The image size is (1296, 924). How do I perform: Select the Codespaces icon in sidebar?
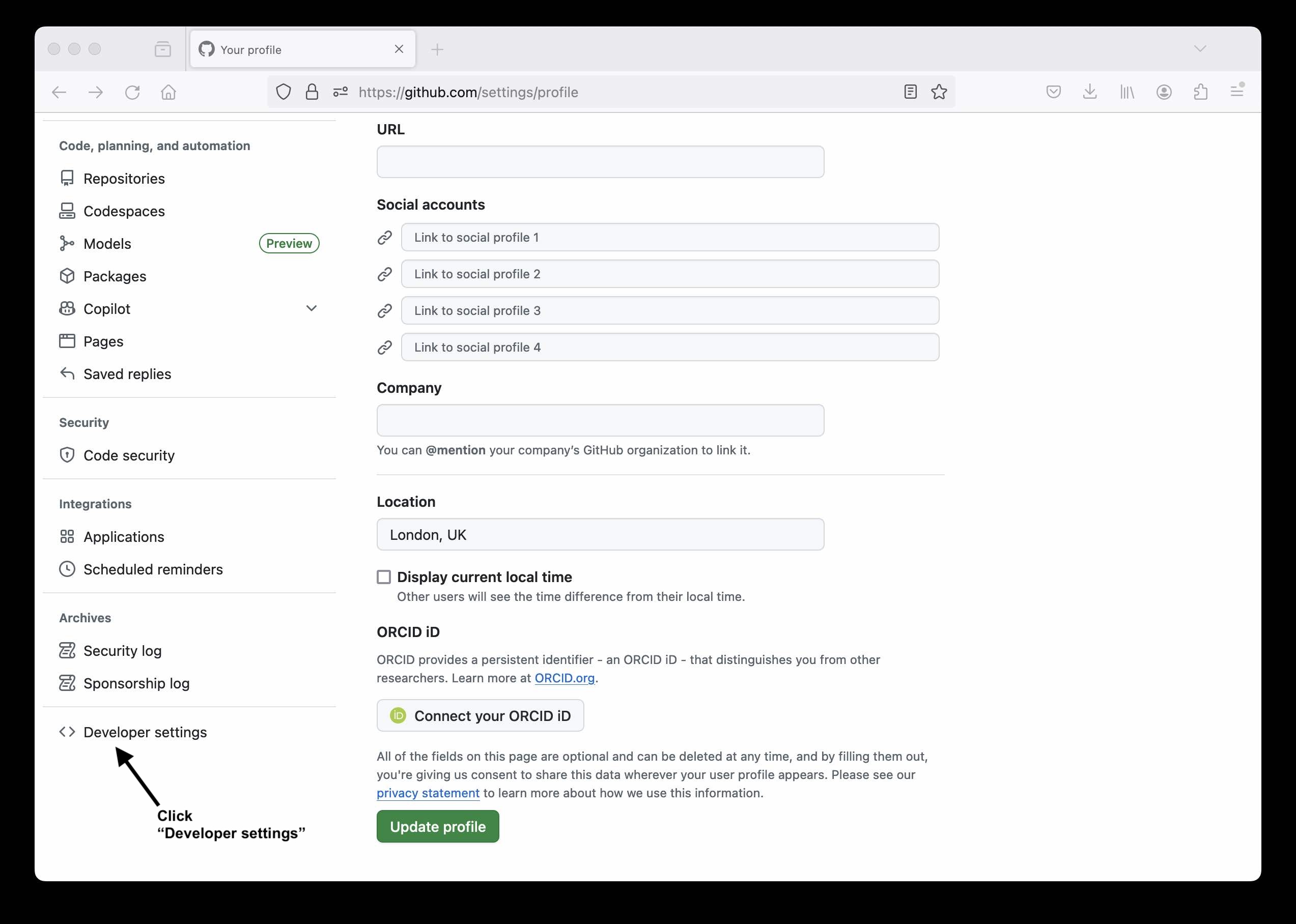click(67, 211)
